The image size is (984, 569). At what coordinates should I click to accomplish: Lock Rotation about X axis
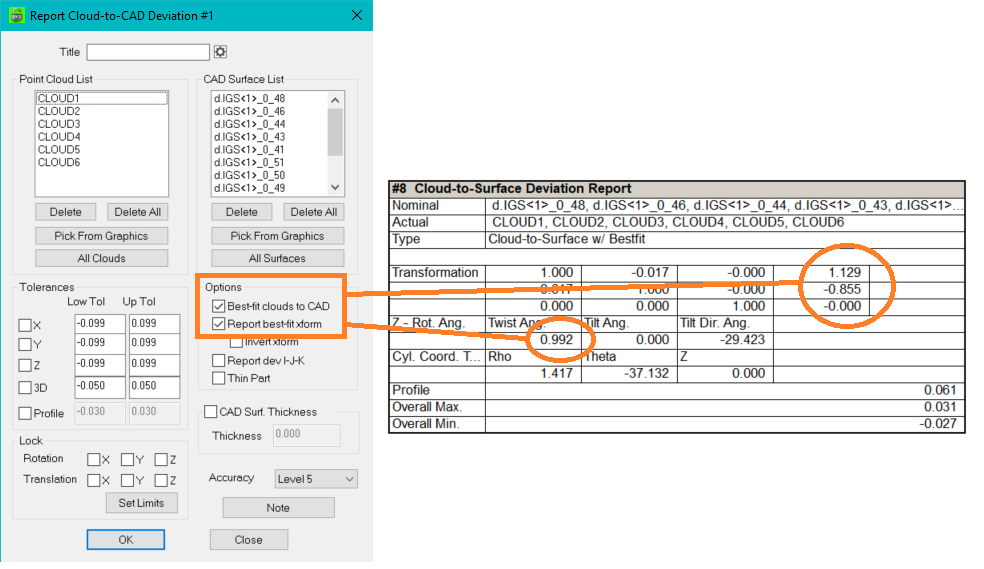(93, 459)
